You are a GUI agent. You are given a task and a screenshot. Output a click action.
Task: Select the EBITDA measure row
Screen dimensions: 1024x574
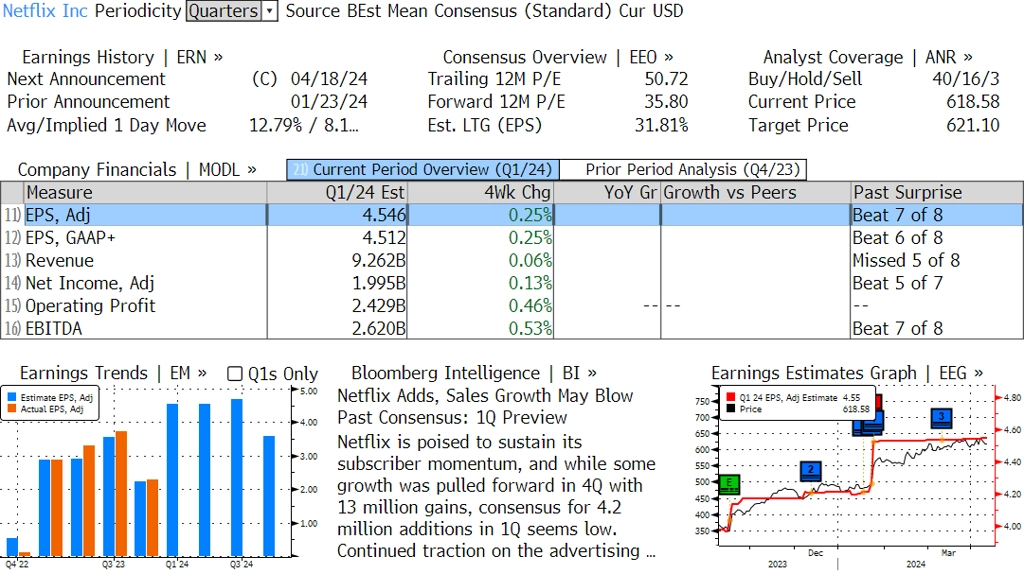coord(512,328)
